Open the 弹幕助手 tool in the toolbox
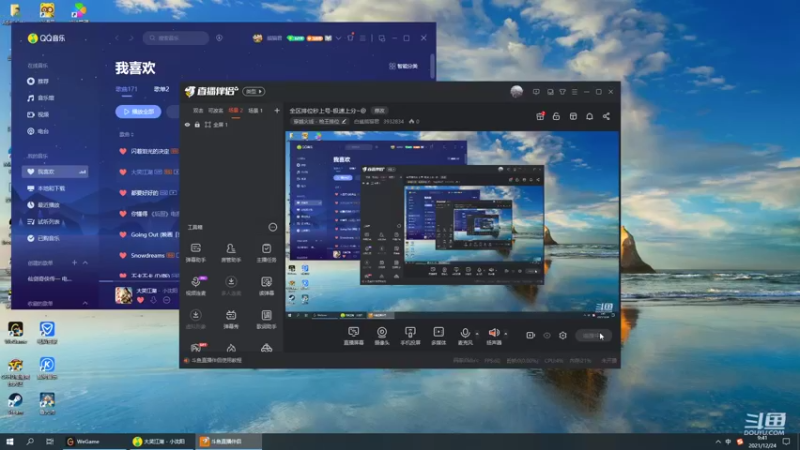 pos(195,252)
